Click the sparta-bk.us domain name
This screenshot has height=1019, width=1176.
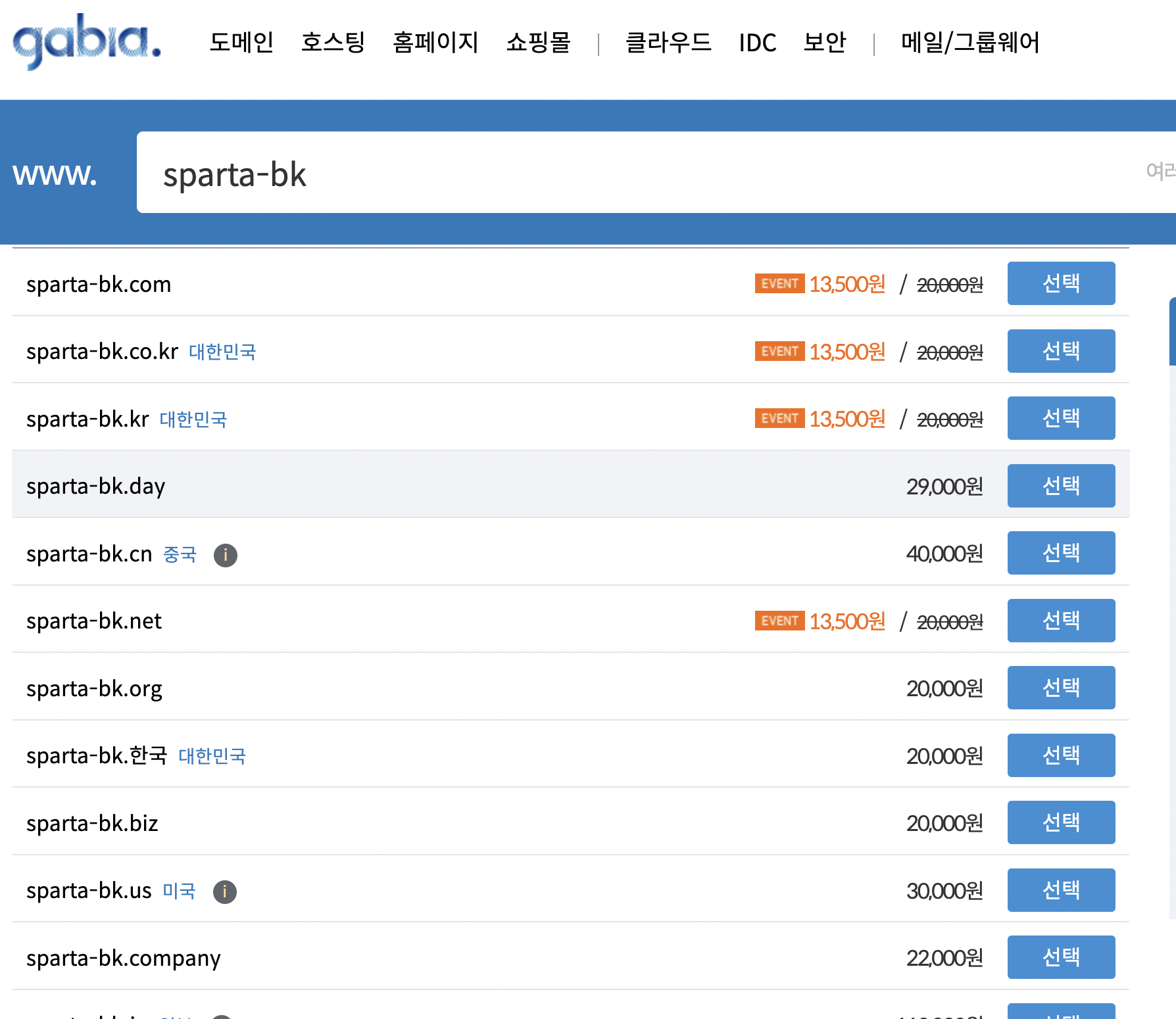(89, 891)
